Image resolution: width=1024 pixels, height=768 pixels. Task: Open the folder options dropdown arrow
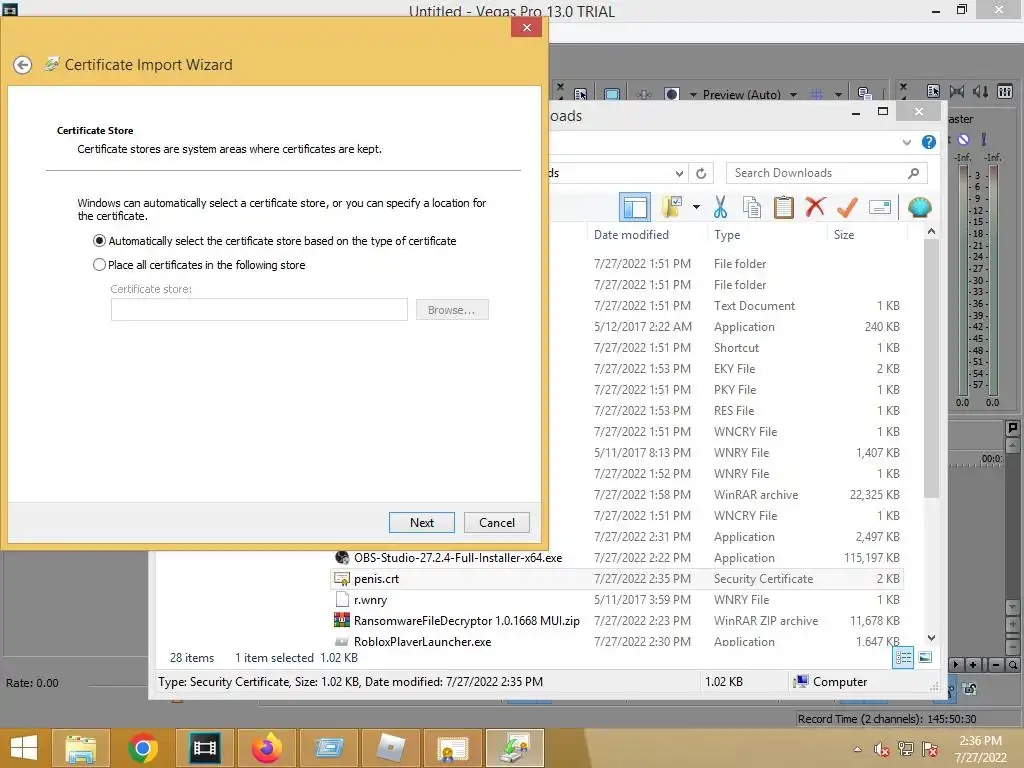click(696, 208)
